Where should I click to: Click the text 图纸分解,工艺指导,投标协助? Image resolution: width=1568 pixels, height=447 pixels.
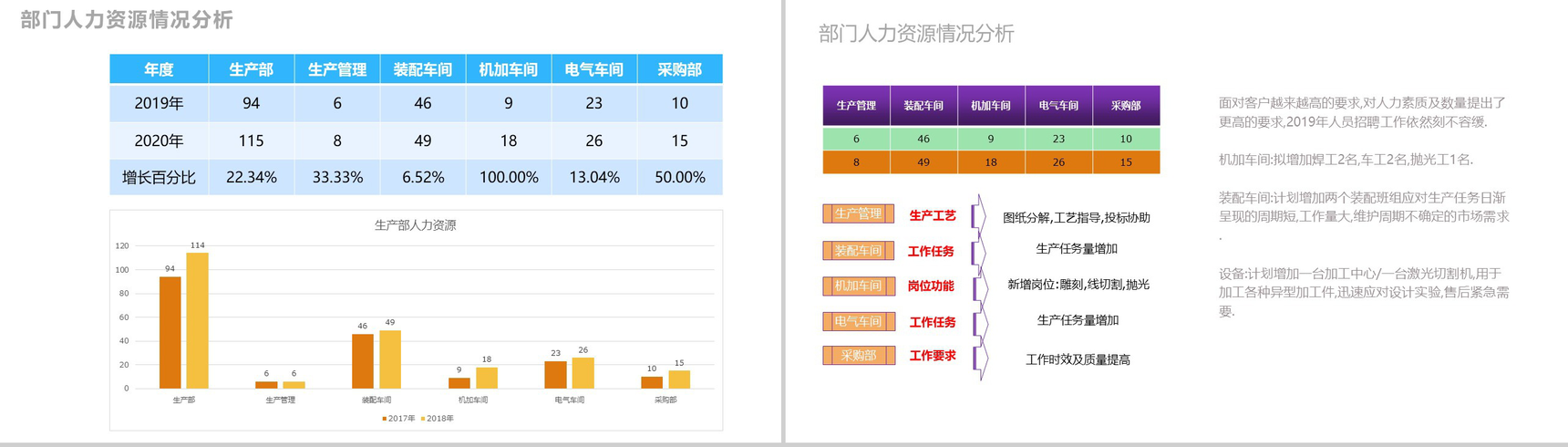point(1076,218)
